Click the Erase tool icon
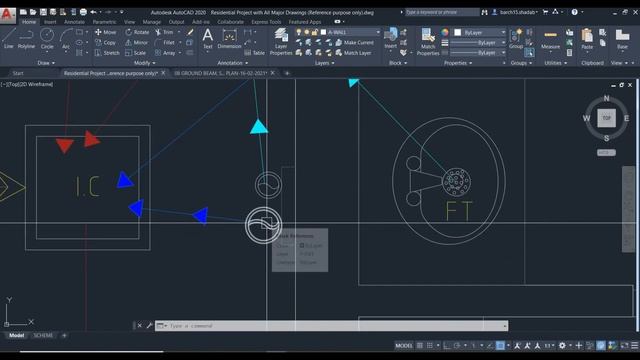 point(190,32)
